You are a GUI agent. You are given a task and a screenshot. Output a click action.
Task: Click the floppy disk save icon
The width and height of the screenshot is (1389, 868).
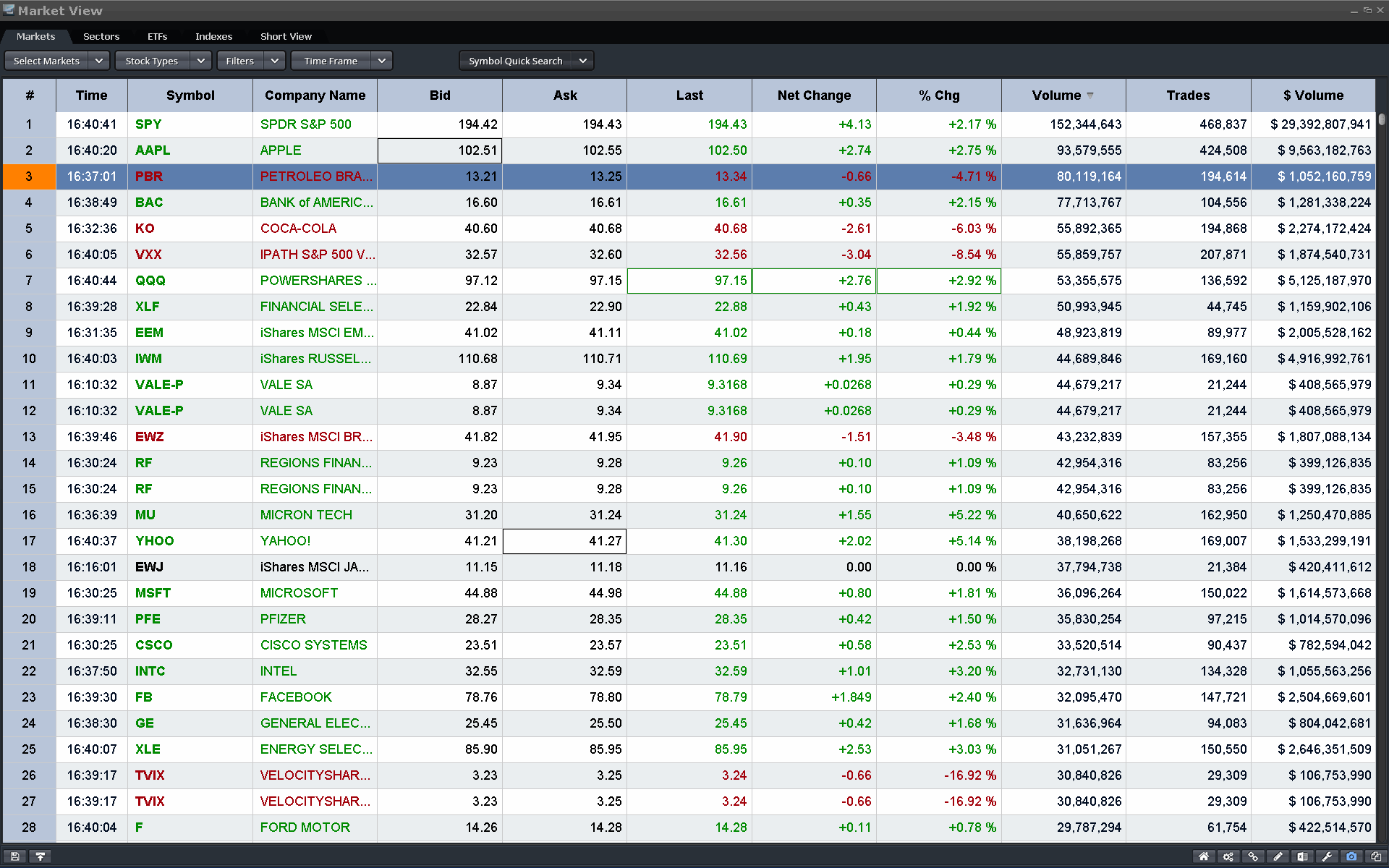(x=15, y=856)
